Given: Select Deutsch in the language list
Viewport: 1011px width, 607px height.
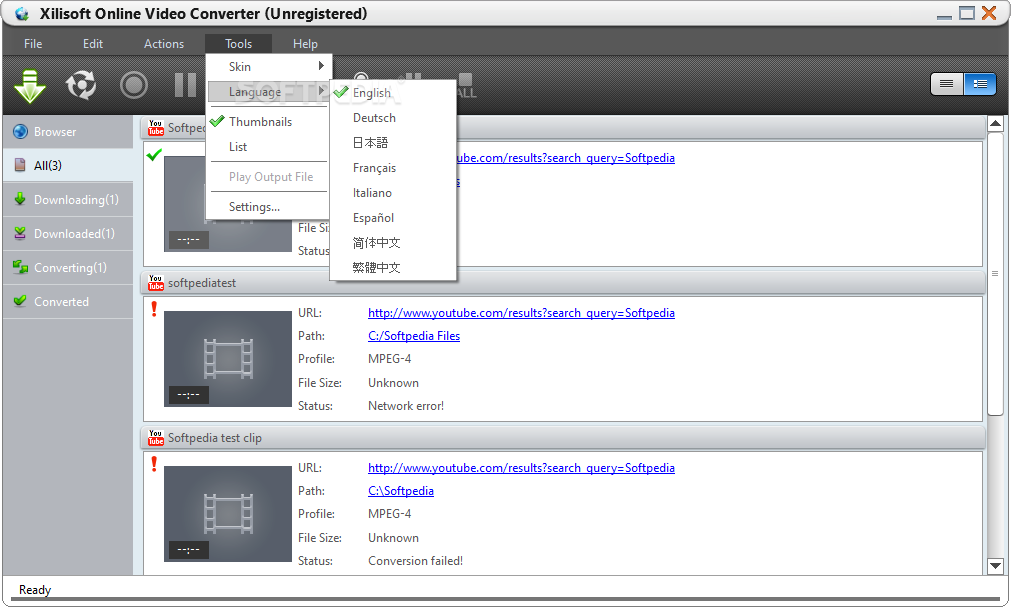Looking at the screenshot, I should pyautogui.click(x=393, y=118).
